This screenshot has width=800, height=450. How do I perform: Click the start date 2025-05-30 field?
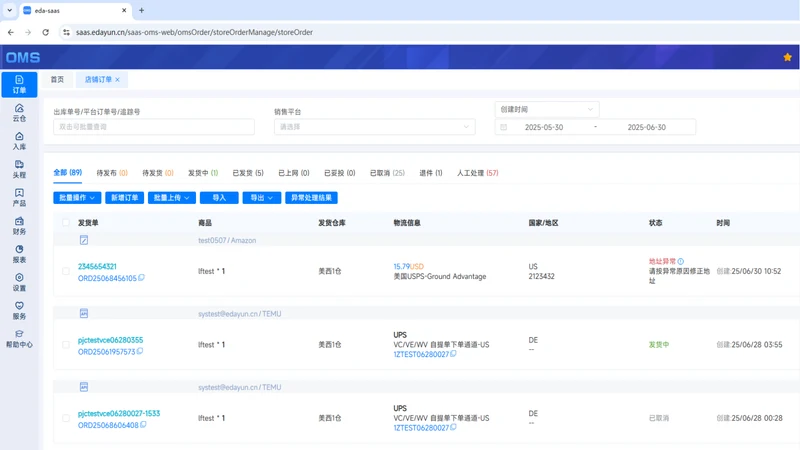[x=544, y=127]
